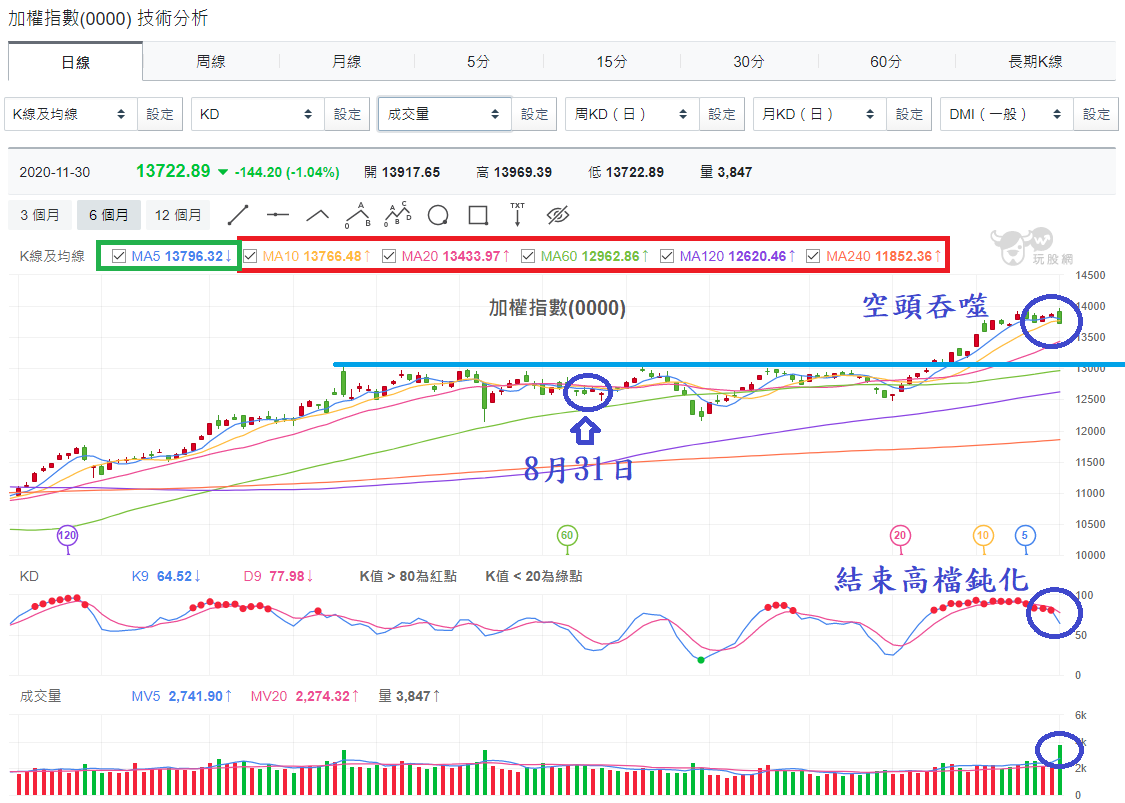Viewport: 1125px width, 803px height.
Task: Open the KD indicator dropdown
Action: [x=258, y=114]
